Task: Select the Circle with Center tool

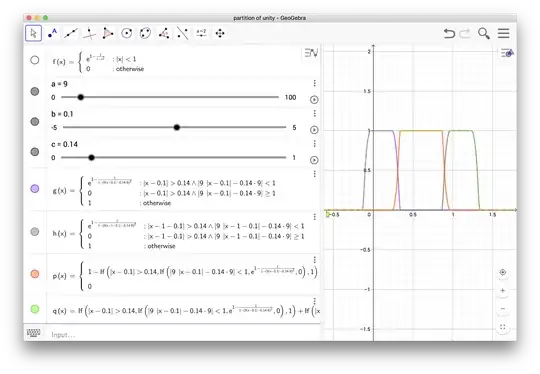Action: (127, 33)
